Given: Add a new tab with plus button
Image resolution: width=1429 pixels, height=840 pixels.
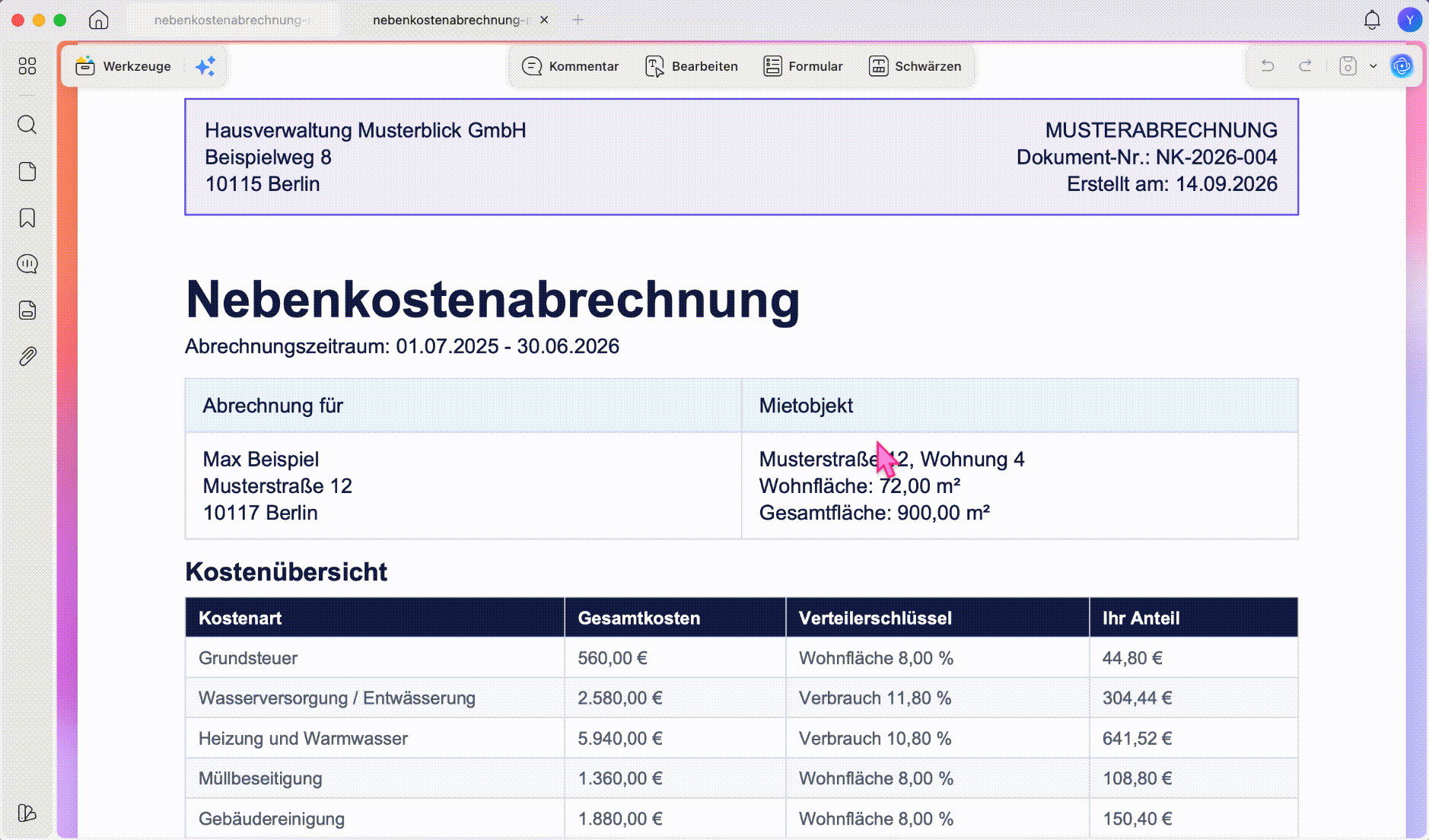Looking at the screenshot, I should pyautogui.click(x=578, y=20).
